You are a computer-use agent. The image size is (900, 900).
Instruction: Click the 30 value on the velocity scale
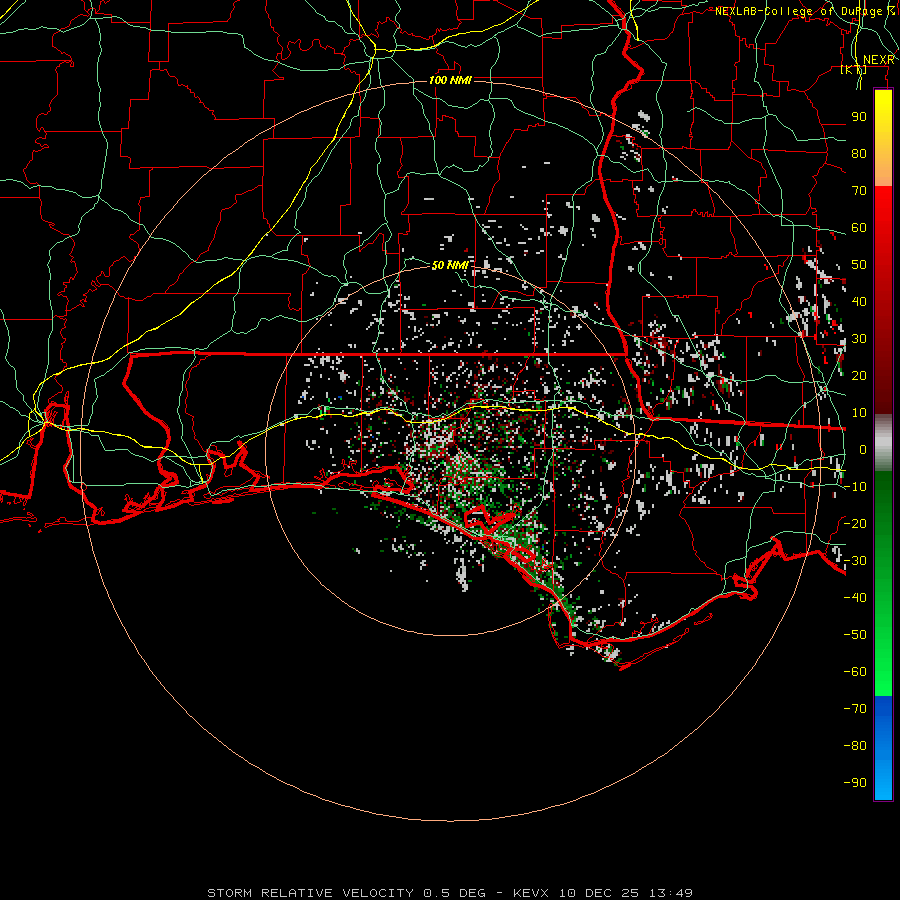click(859, 339)
